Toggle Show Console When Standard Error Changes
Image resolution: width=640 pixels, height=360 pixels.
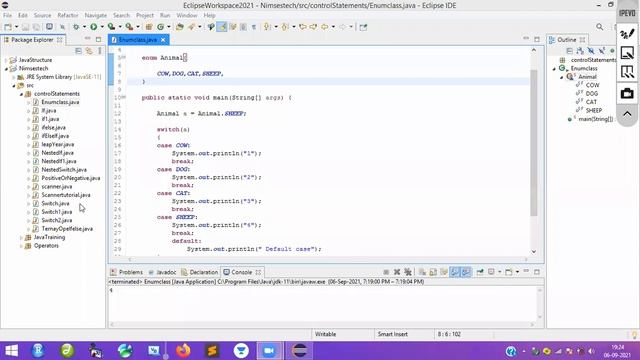(x=466, y=272)
